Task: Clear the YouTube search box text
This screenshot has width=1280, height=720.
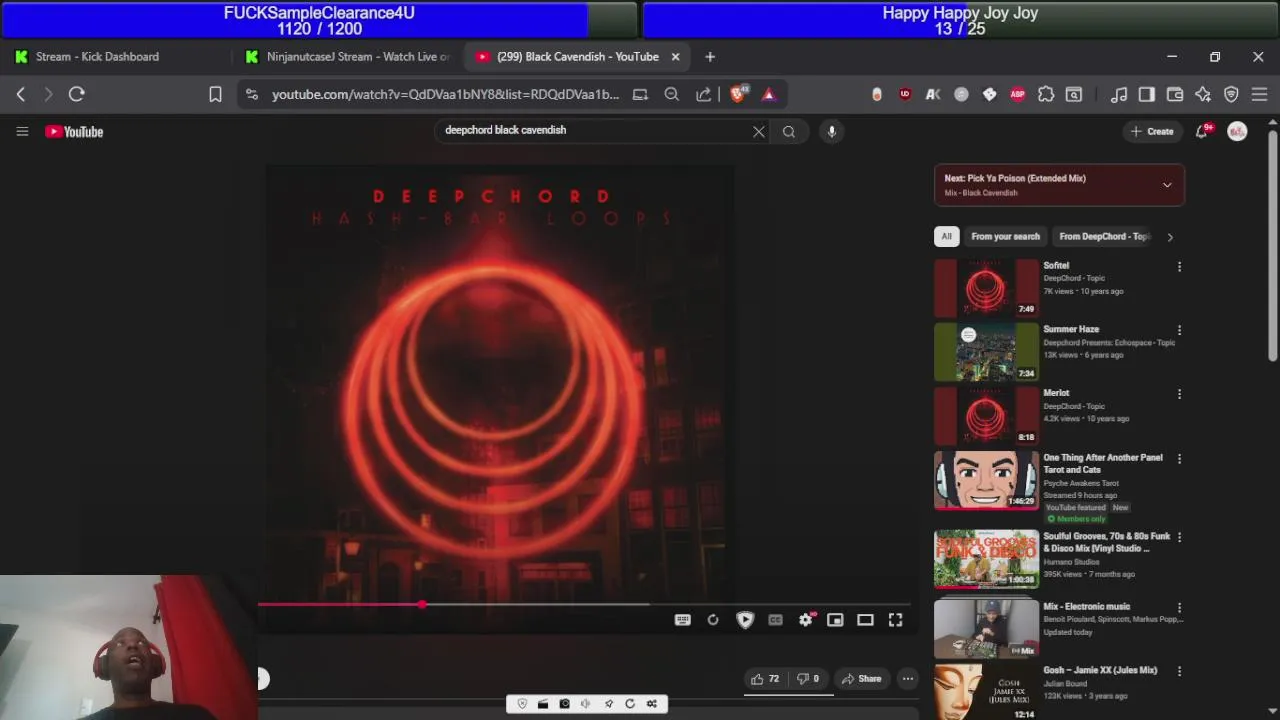Action: (759, 131)
